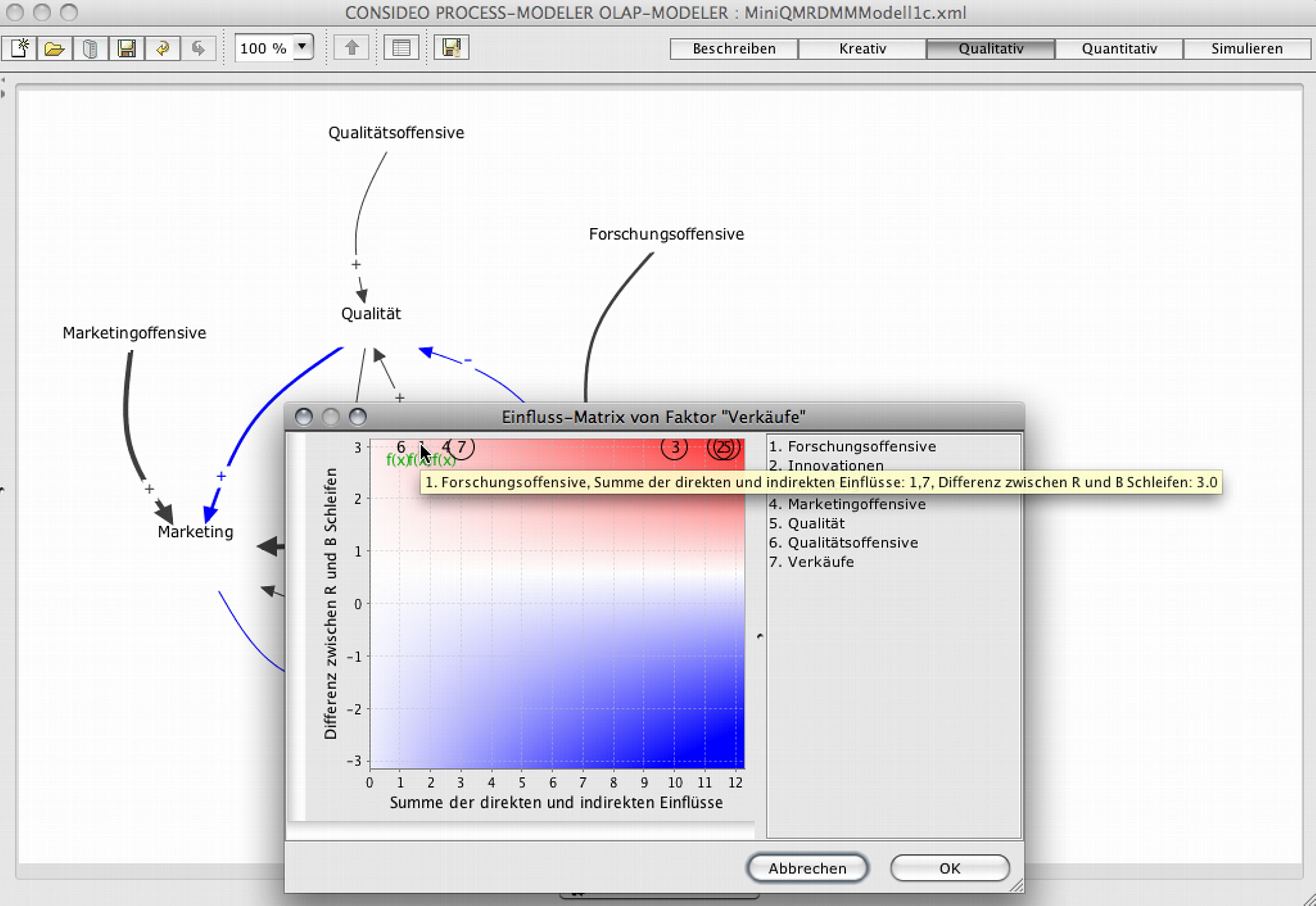Click the new model document icon
Screen dimensions: 1316x906
(x=19, y=48)
